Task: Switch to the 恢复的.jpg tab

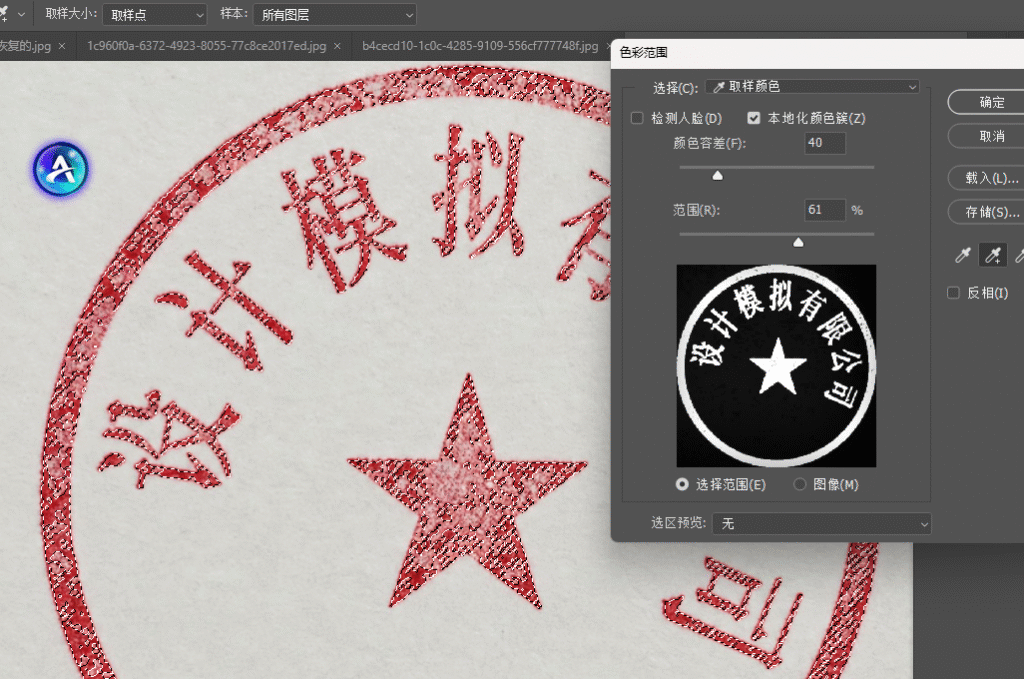Action: [x=25, y=46]
